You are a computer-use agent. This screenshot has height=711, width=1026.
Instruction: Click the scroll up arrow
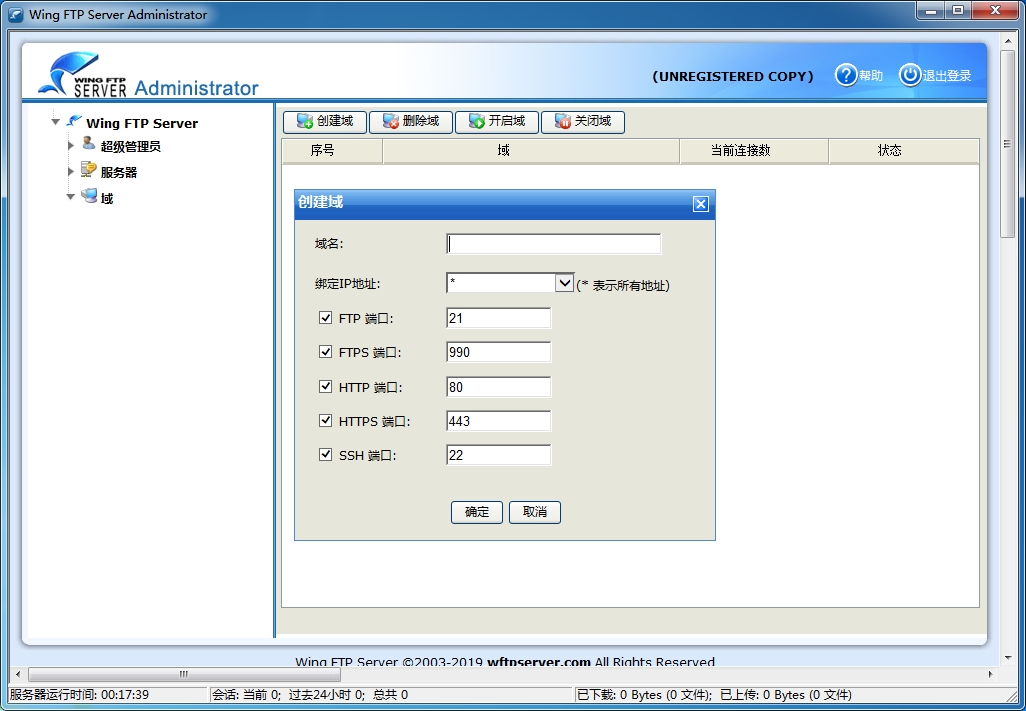tap(1008, 41)
